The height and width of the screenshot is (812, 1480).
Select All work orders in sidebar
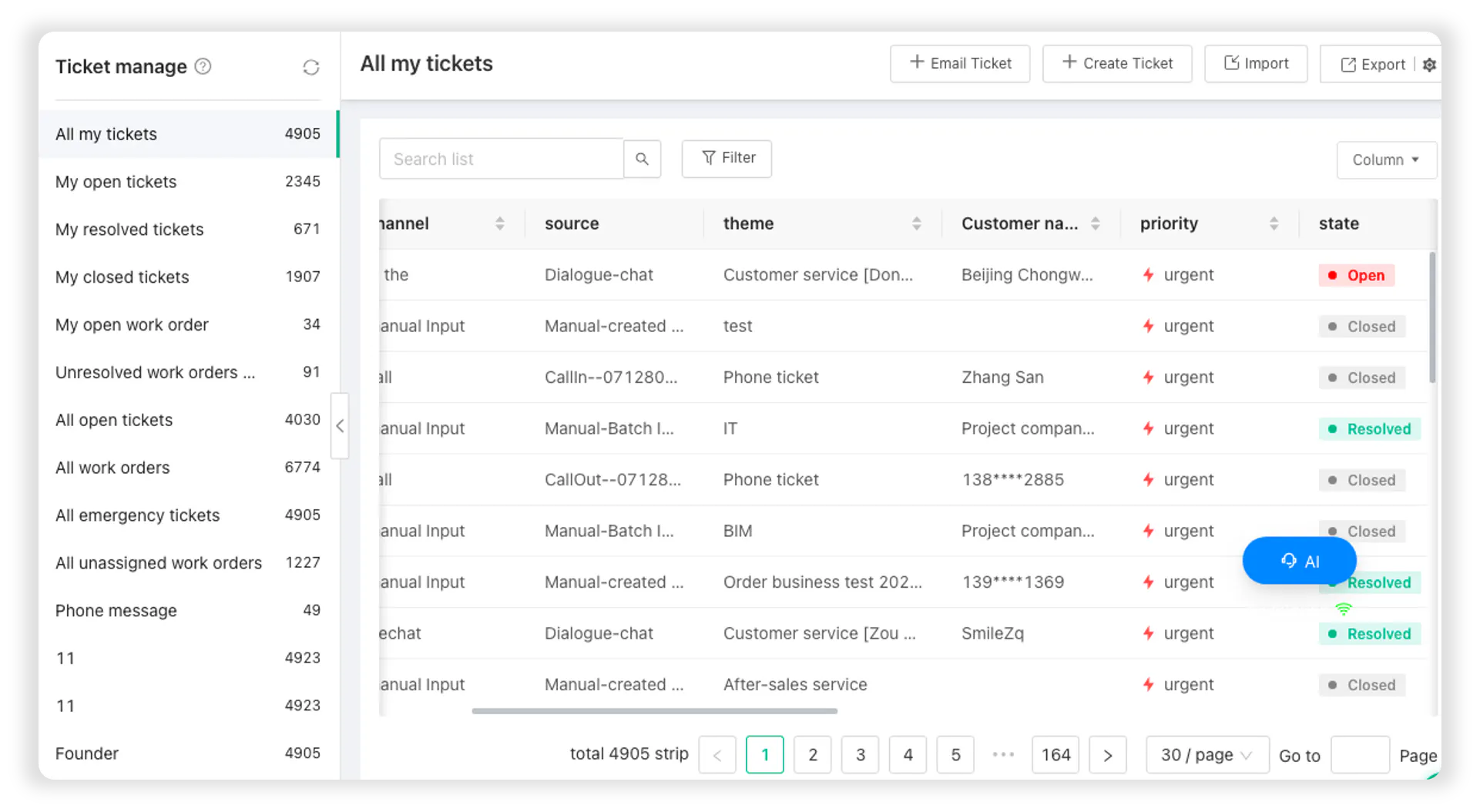(x=188, y=468)
